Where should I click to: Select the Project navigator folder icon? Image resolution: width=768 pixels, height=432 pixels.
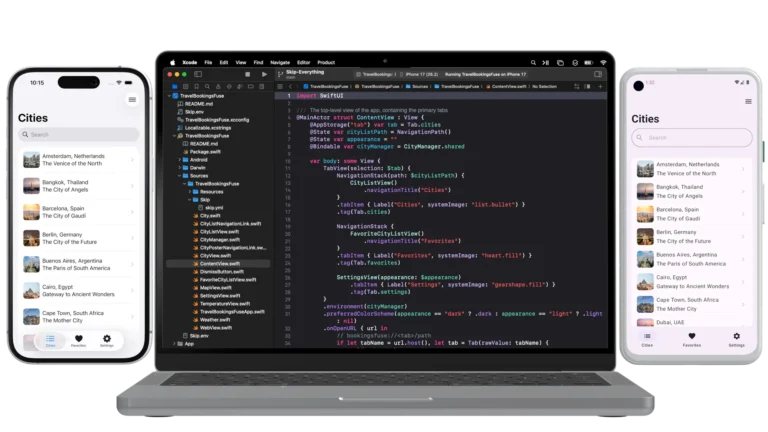click(175, 86)
